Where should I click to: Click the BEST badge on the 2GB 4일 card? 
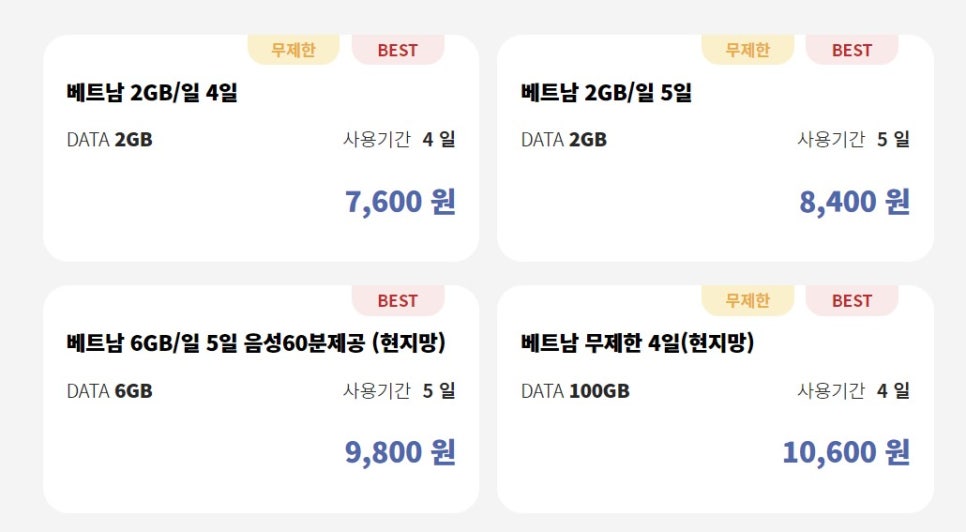tap(398, 49)
